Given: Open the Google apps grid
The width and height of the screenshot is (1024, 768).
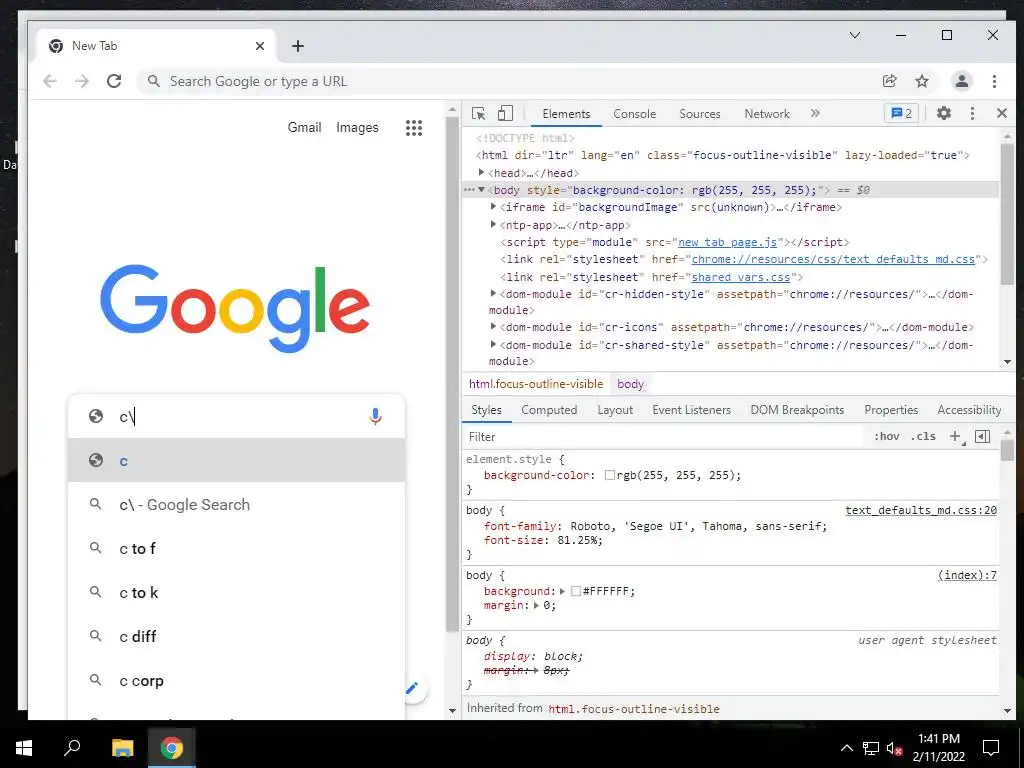Looking at the screenshot, I should [414, 127].
